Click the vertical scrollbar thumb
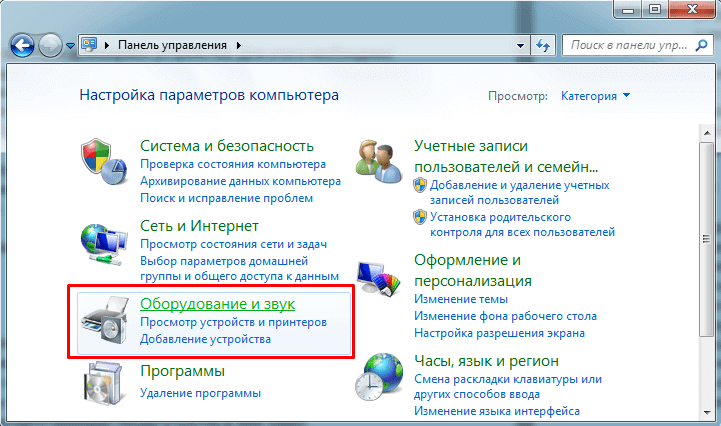721x426 pixels. [707, 239]
